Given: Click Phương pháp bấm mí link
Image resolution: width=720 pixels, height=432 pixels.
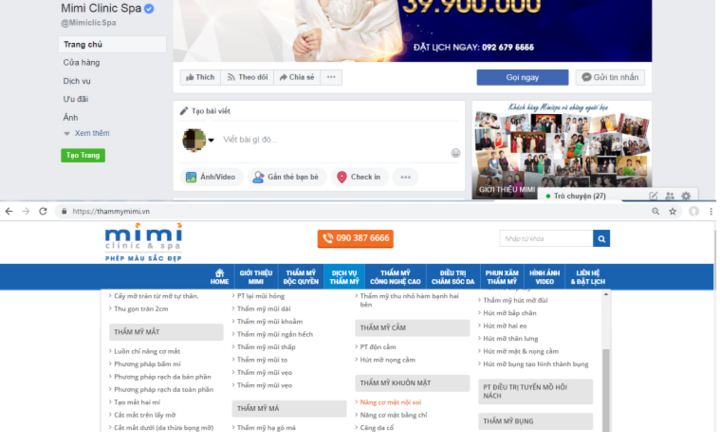Looking at the screenshot, I should click(147, 364).
